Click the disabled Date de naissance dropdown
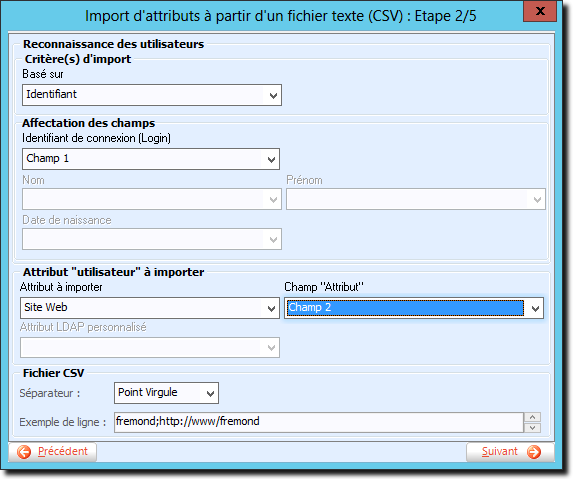Screen dimensions: 573x479 tap(152, 239)
